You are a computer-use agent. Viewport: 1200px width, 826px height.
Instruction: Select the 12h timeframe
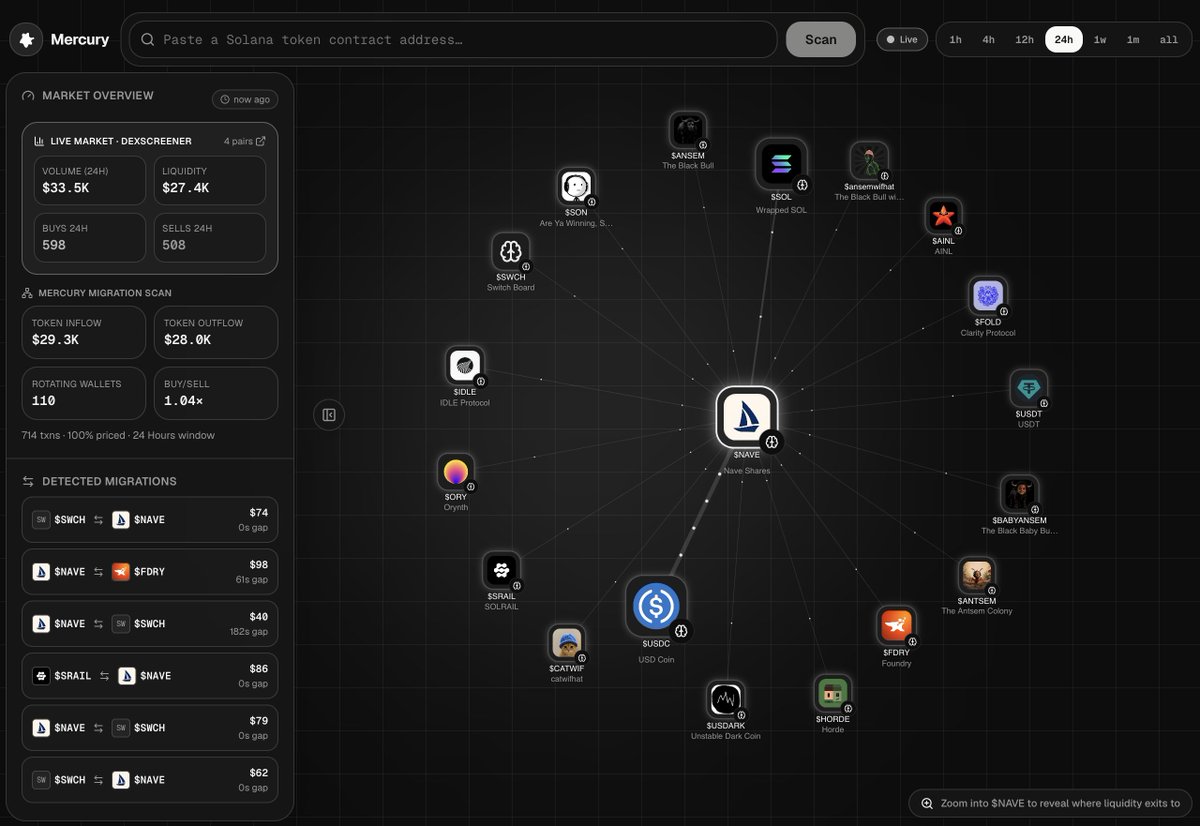pyautogui.click(x=1024, y=40)
